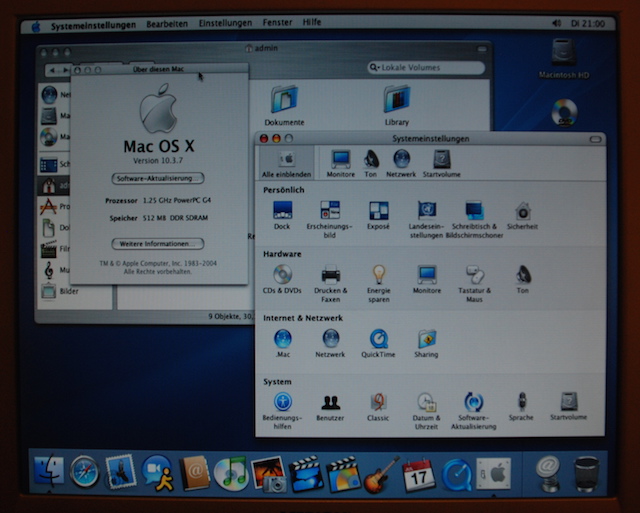Toggle the Systemeinstellungen toolbar pill button
This screenshot has height=513, width=640.
(596, 139)
